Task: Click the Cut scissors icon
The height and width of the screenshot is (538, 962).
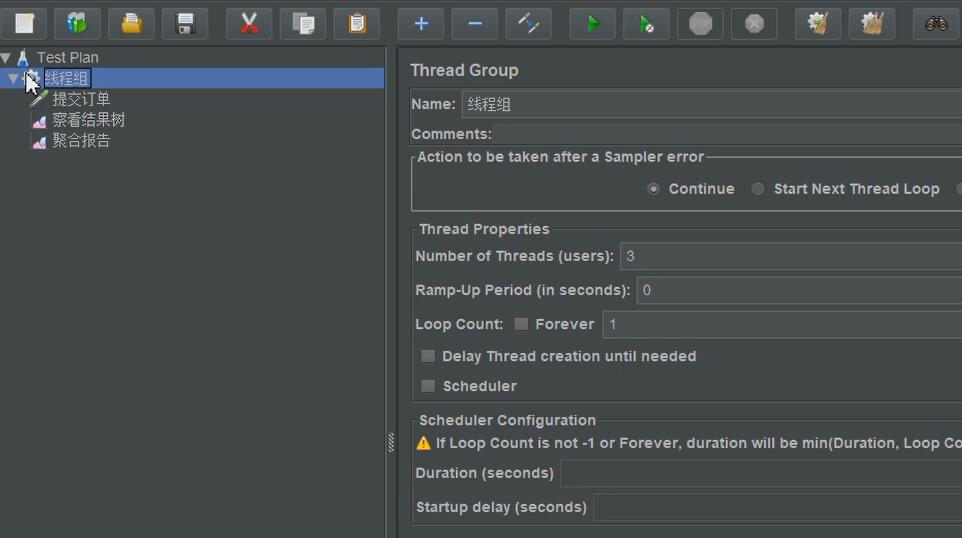Action: click(249, 23)
